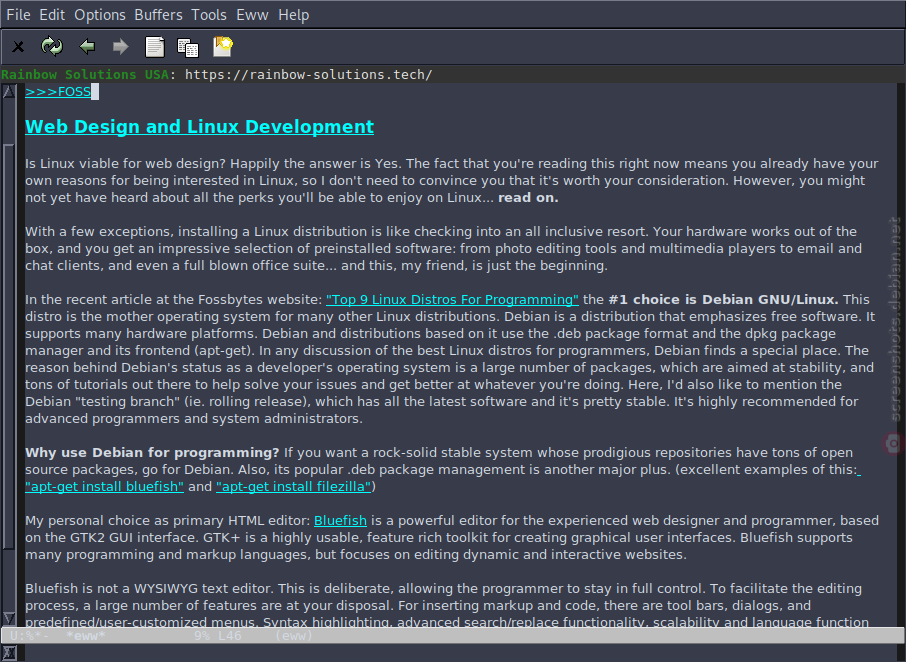Open the File menu
906x662 pixels.
[18, 15]
